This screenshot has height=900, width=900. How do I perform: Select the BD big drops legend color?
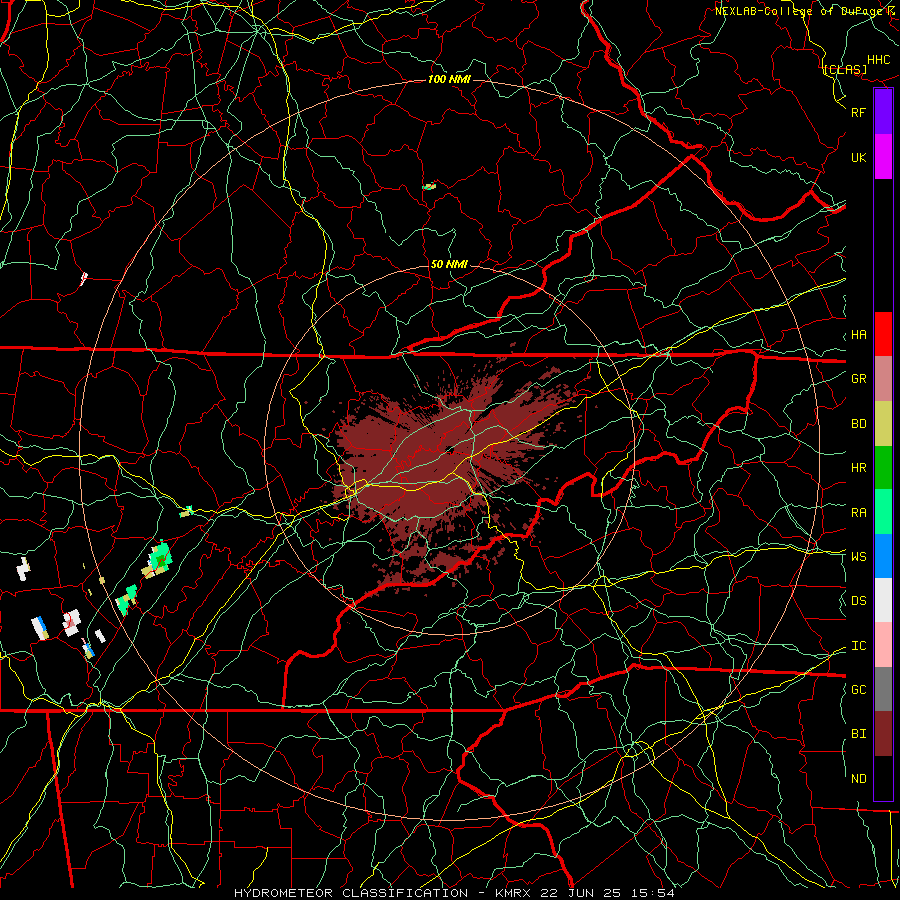coord(883,423)
